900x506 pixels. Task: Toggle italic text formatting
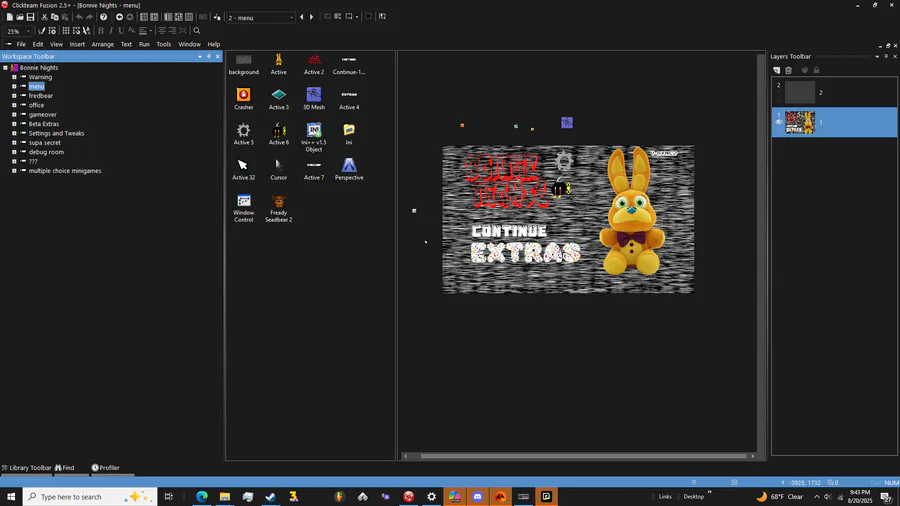pos(111,31)
